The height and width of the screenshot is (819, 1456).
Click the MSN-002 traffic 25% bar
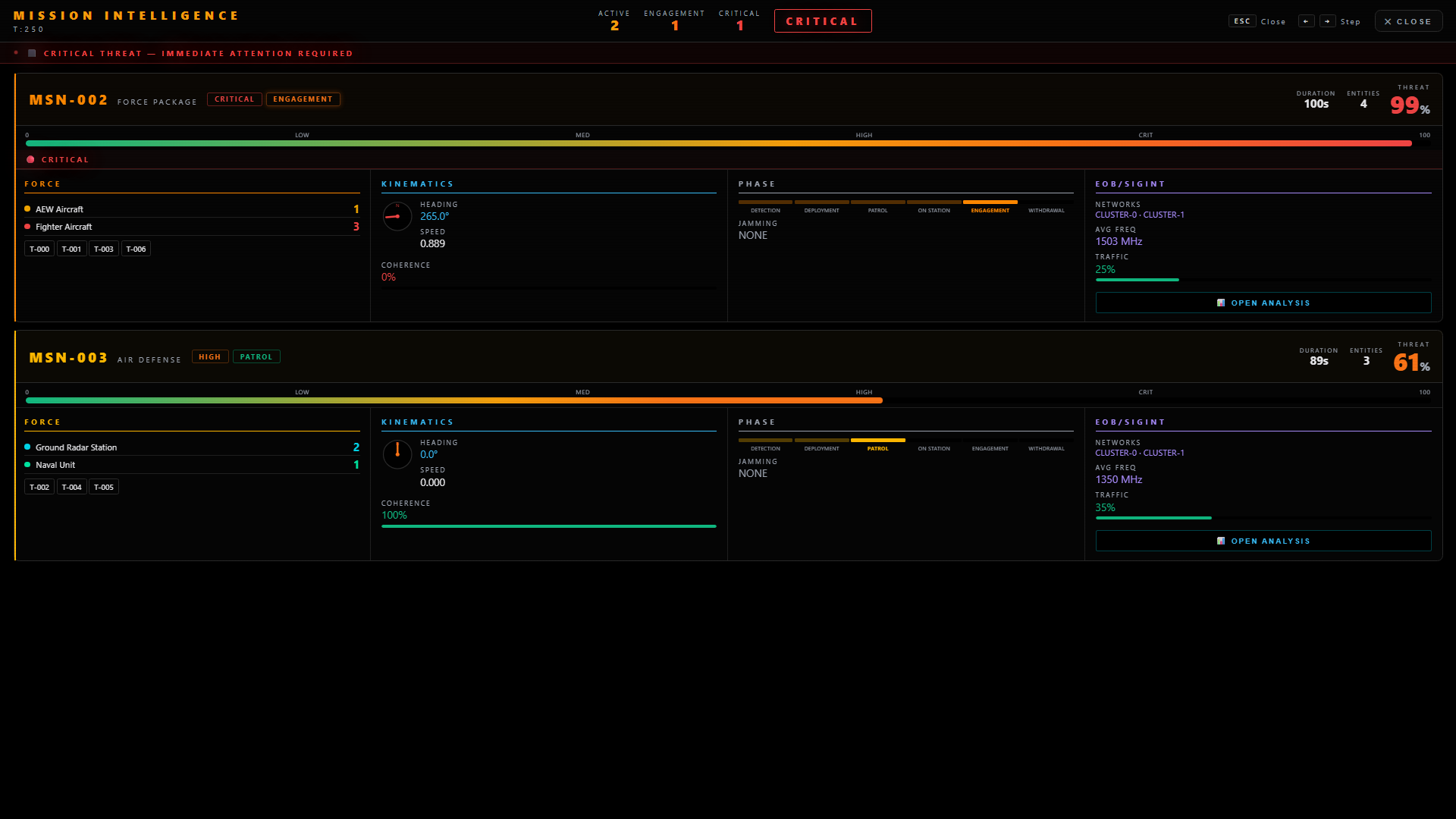coord(1263,280)
